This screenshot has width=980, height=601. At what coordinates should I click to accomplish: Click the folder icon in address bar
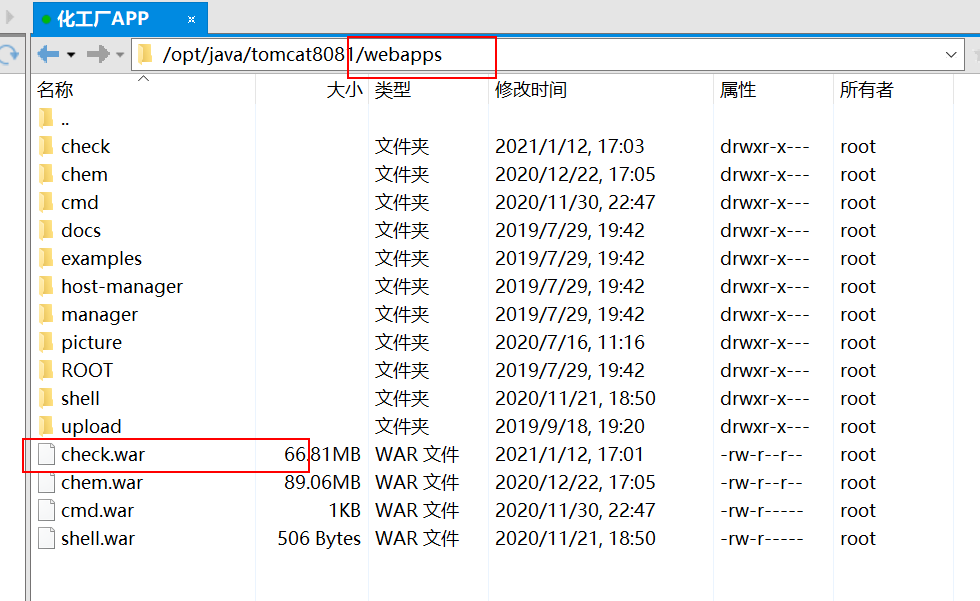click(146, 54)
